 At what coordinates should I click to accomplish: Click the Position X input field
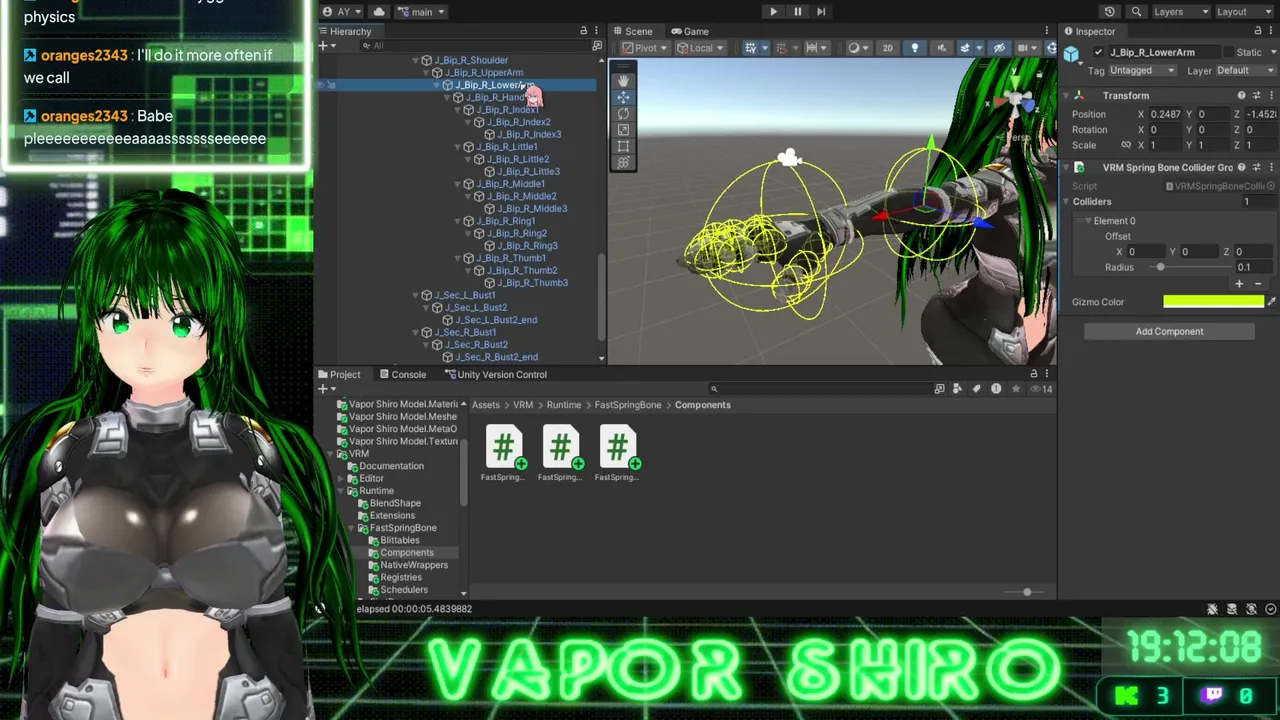[x=1165, y=114]
